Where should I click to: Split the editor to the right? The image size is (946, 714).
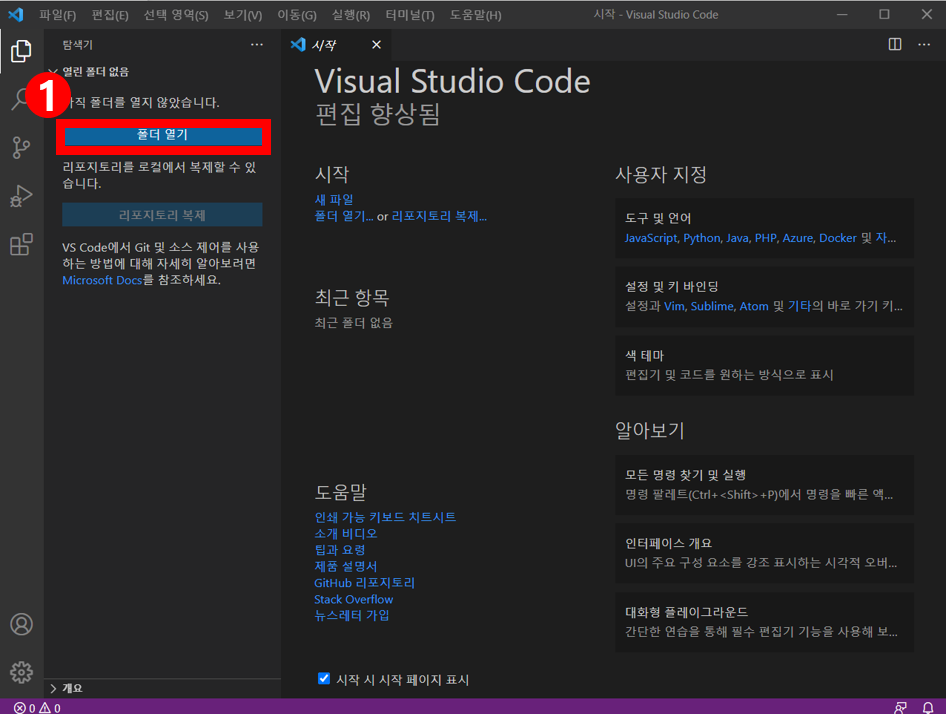[895, 45]
